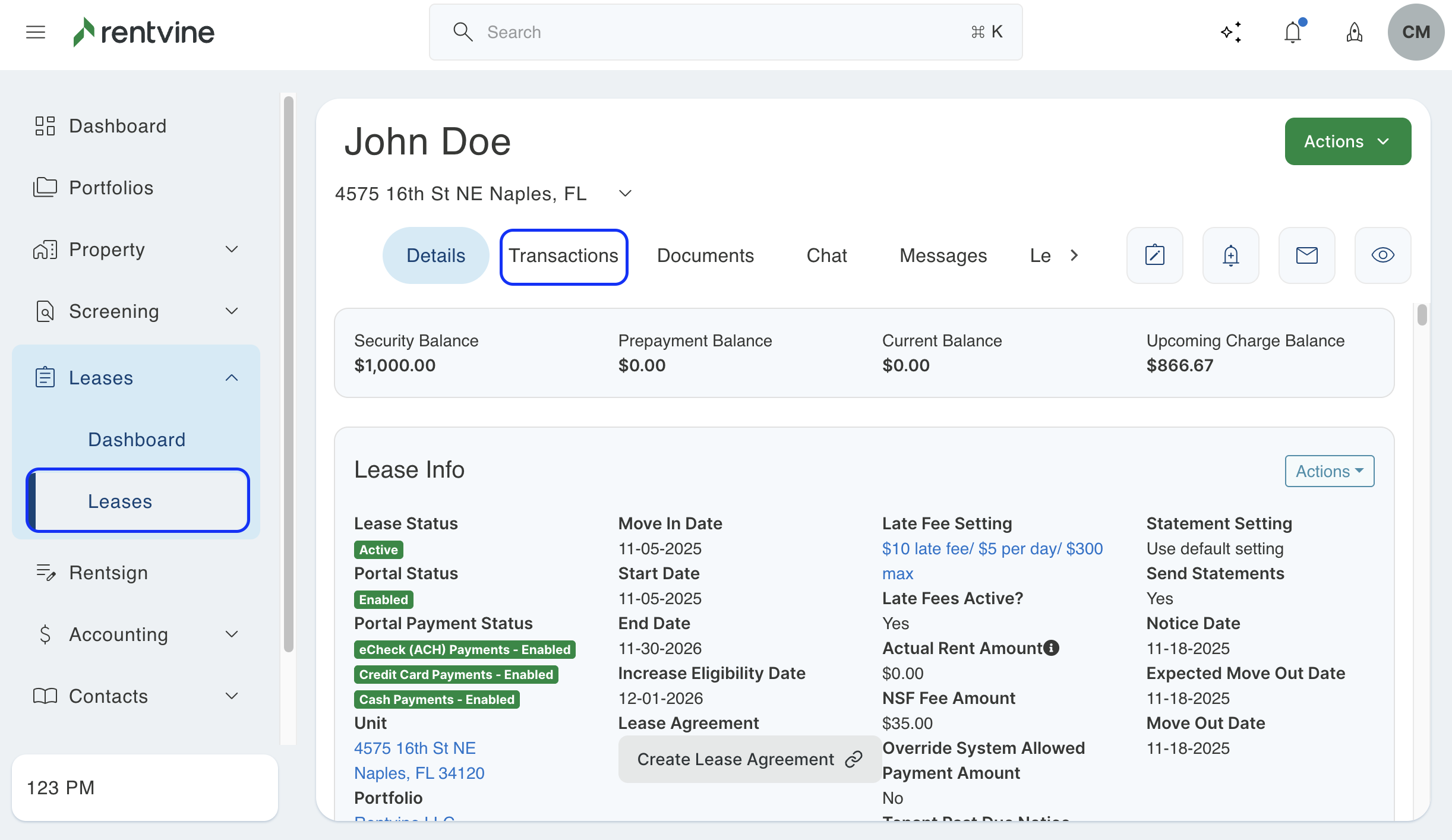1452x840 pixels.
Task: Collapse the Leases sidebar section
Action: point(232,378)
